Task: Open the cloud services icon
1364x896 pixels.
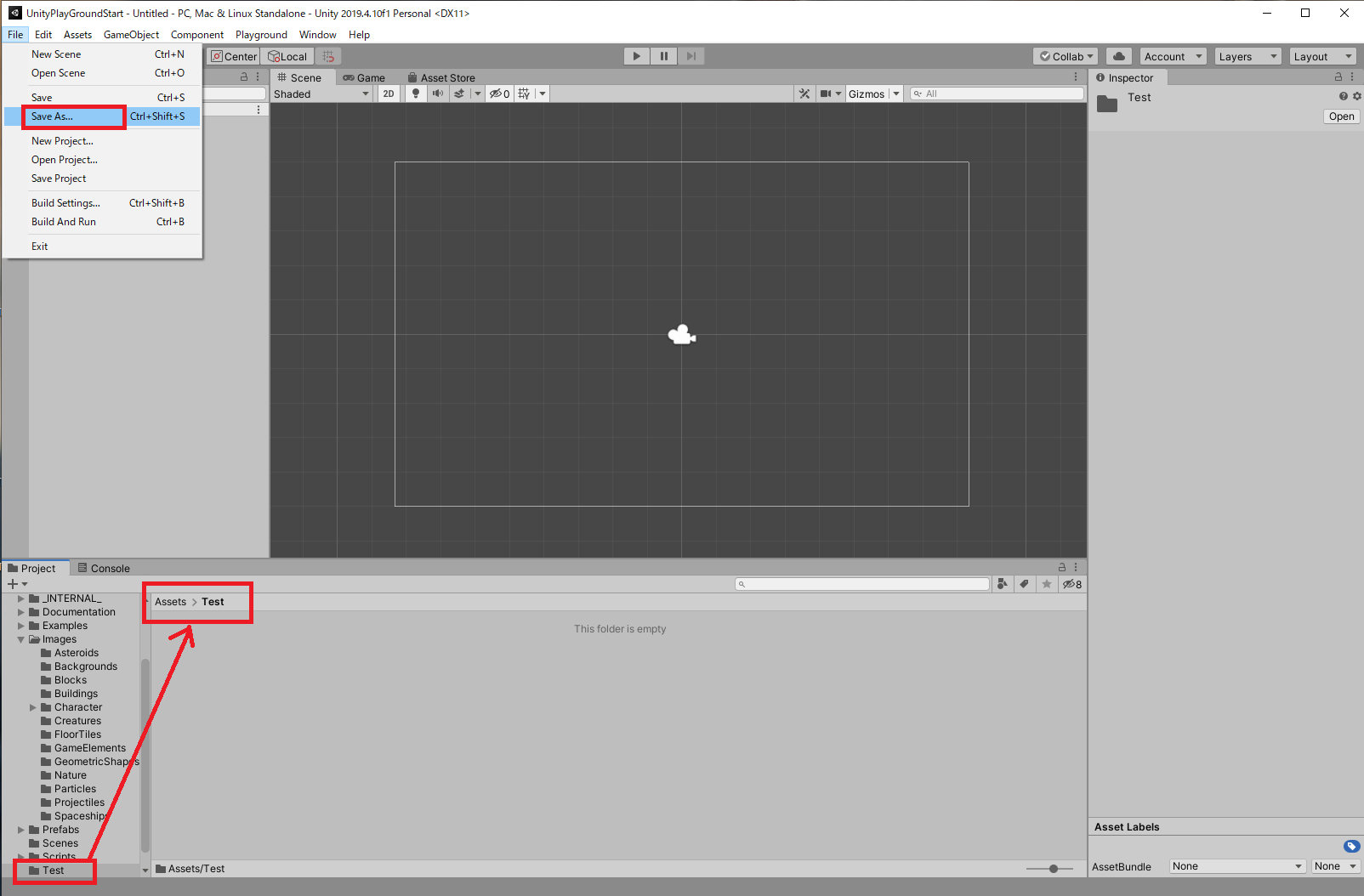Action: point(1119,56)
